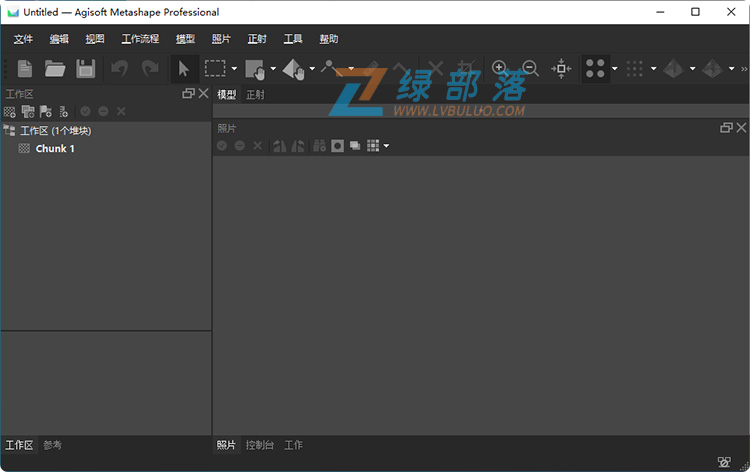Select Chunk 1 in workspace tree
The image size is (750, 472).
tap(55, 149)
